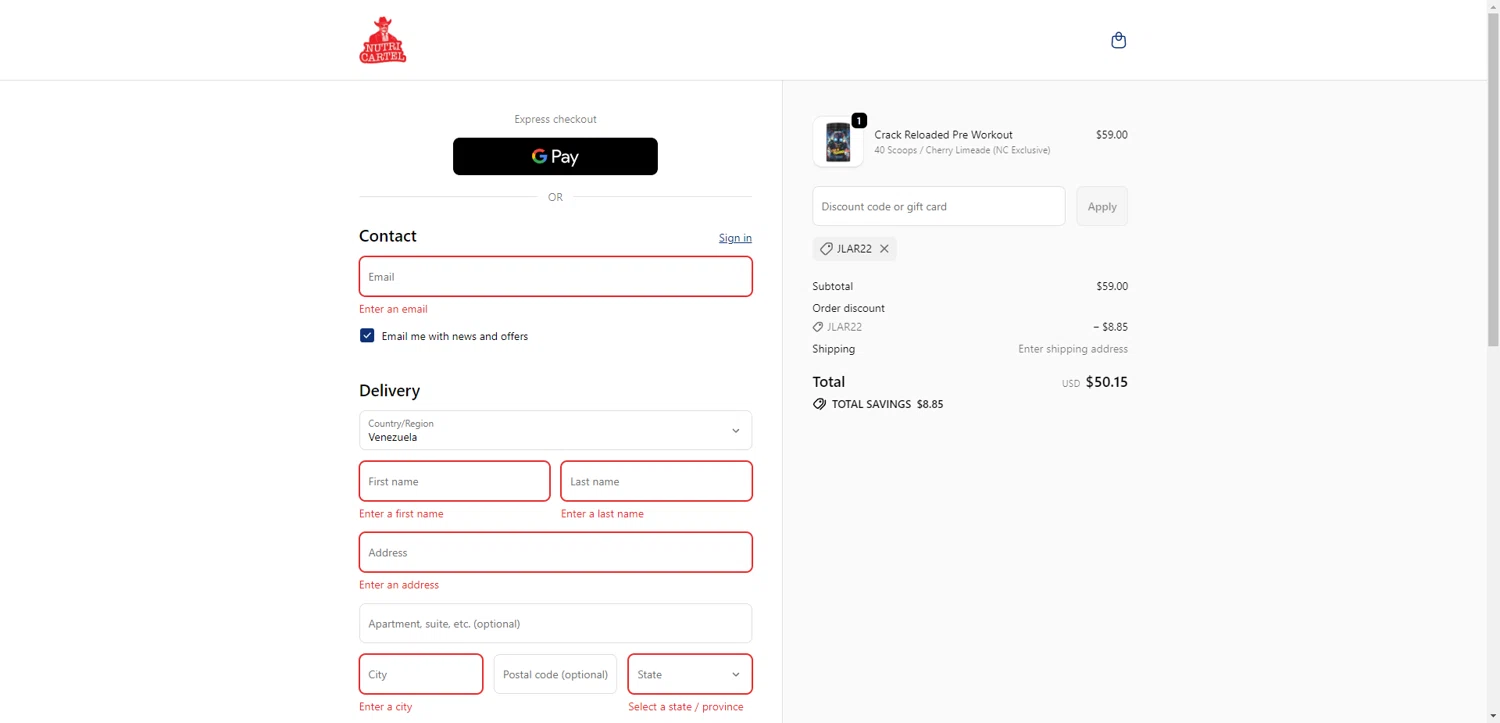The width and height of the screenshot is (1500, 723).
Task: Click the − $8.85 discount amount
Action: point(1111,327)
